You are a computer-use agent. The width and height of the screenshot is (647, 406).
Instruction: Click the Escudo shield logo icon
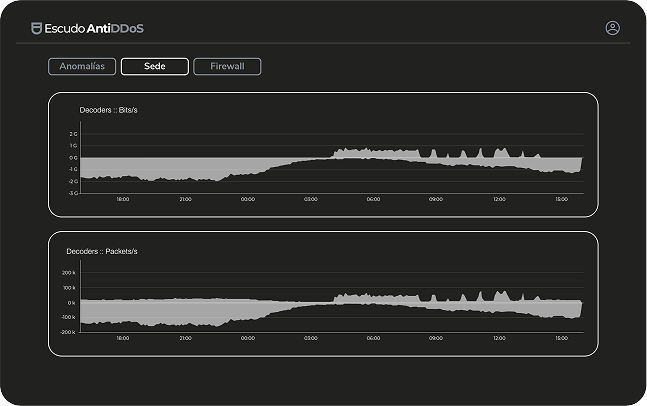(37, 28)
